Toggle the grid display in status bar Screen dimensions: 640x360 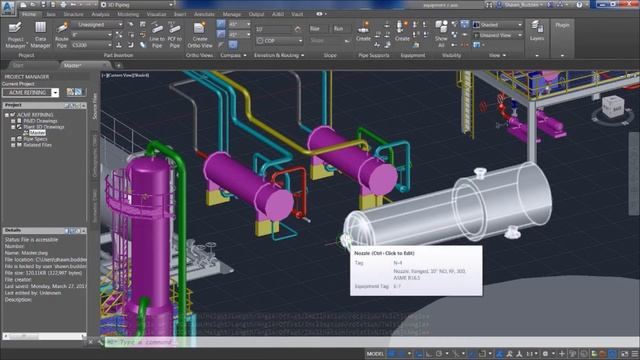tap(392, 354)
